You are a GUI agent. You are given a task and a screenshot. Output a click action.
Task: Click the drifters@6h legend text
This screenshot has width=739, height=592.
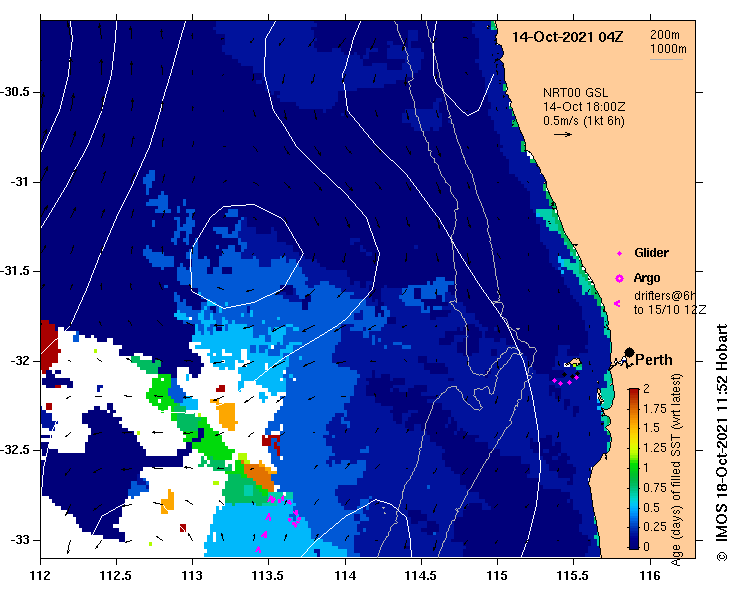(664, 296)
